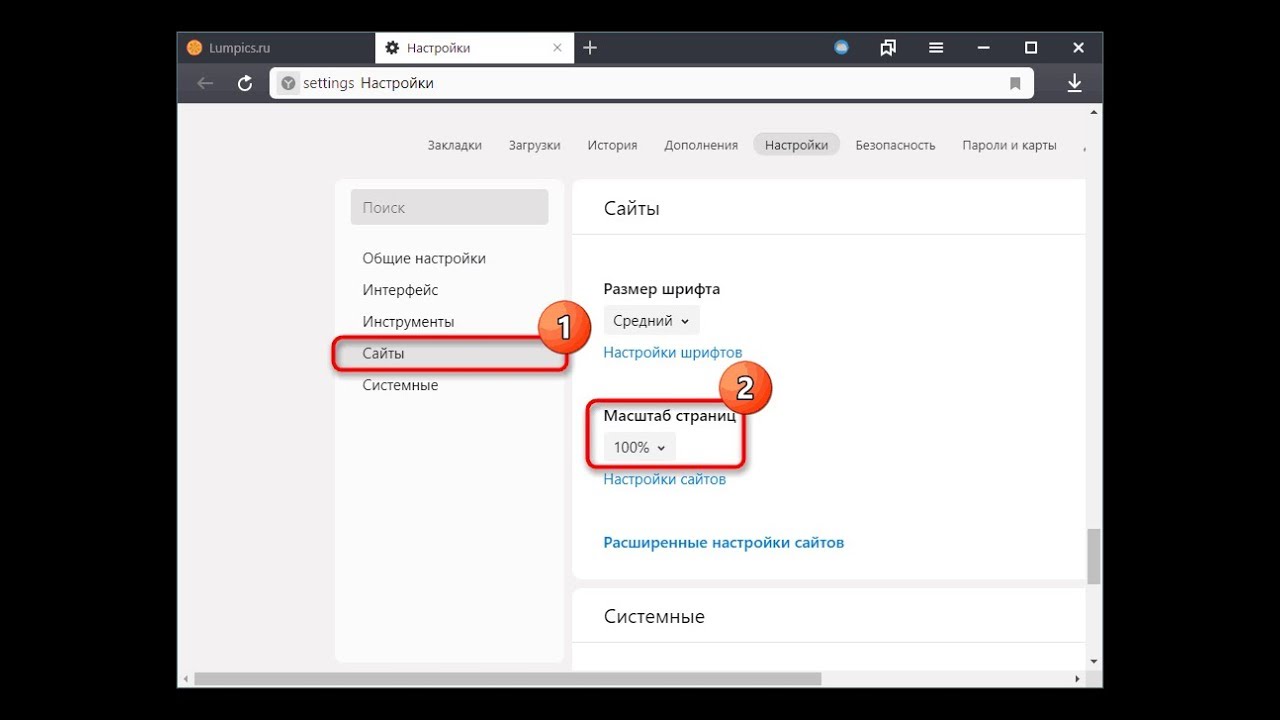Viewport: 1280px width, 720px height.
Task: Click the scroll right arrow
Action: [x=1077, y=679]
